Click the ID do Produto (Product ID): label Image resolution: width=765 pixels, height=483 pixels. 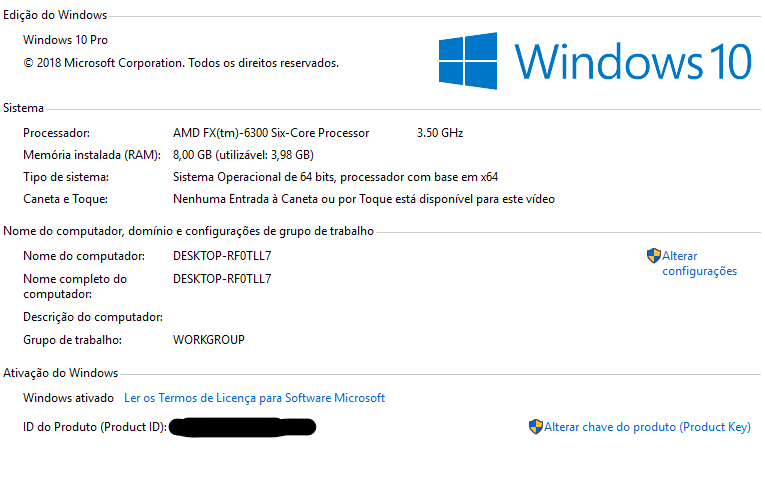click(x=95, y=427)
